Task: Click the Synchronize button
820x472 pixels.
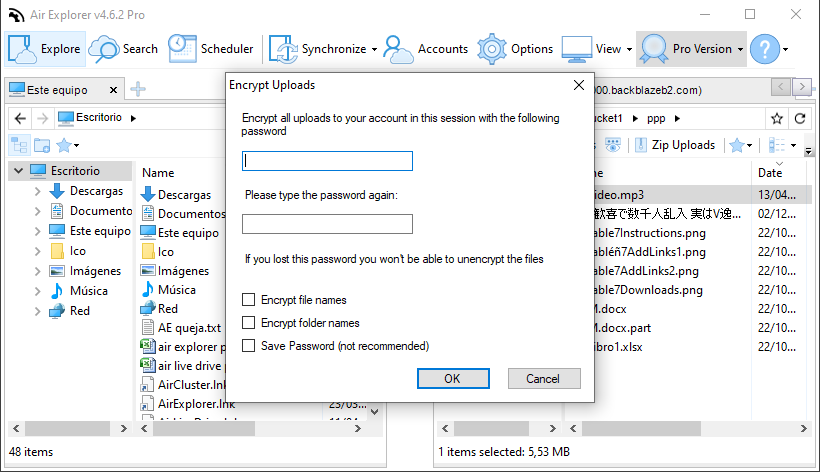Action: 317,49
